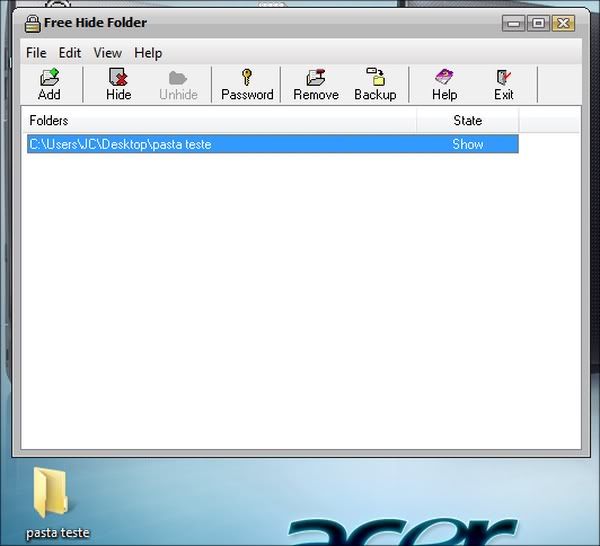Open the File menu

(36, 53)
